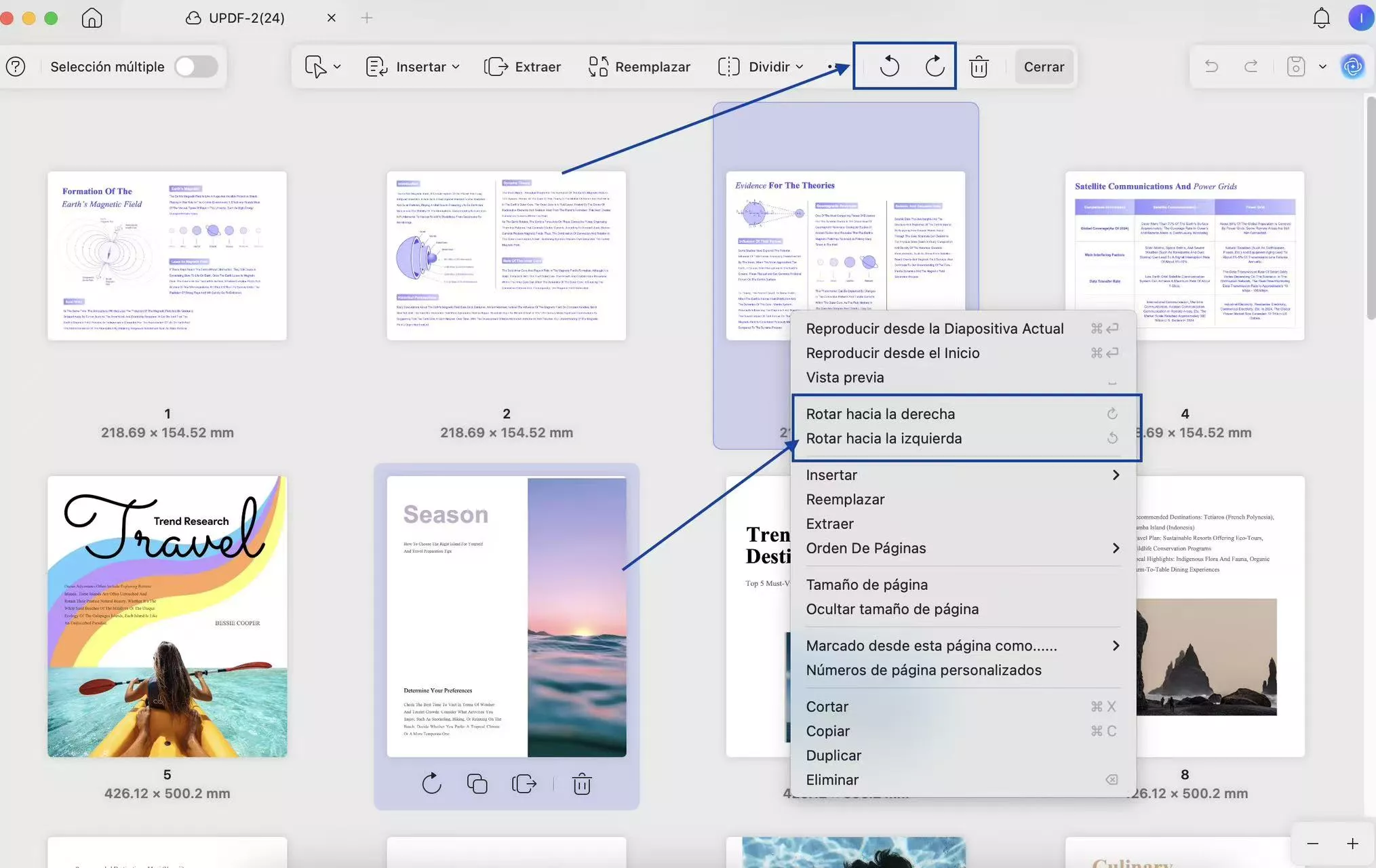Click the trash icon in the top toolbar
The image size is (1376, 868).
979,66
